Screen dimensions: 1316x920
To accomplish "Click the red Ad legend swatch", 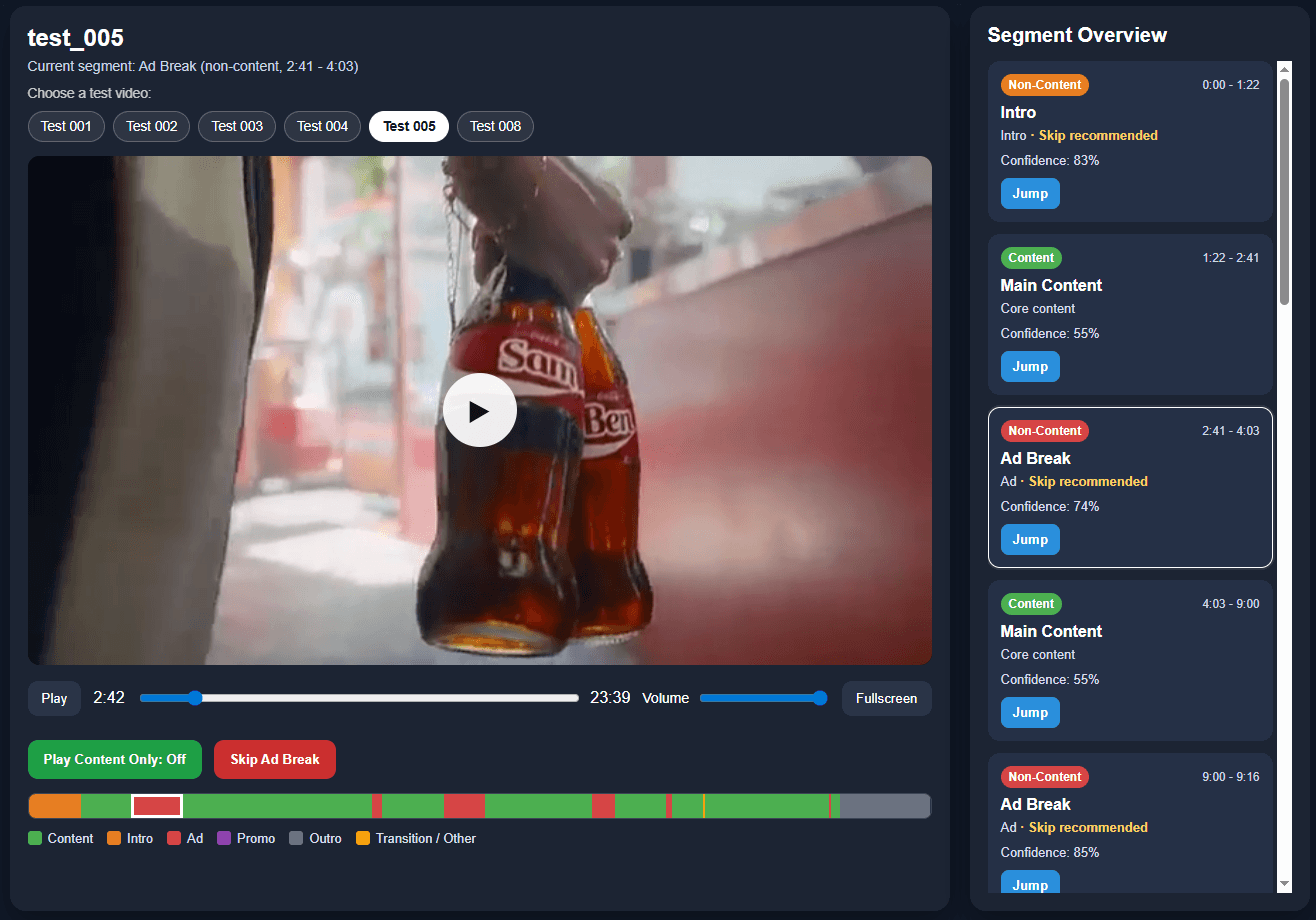I will click(x=174, y=838).
